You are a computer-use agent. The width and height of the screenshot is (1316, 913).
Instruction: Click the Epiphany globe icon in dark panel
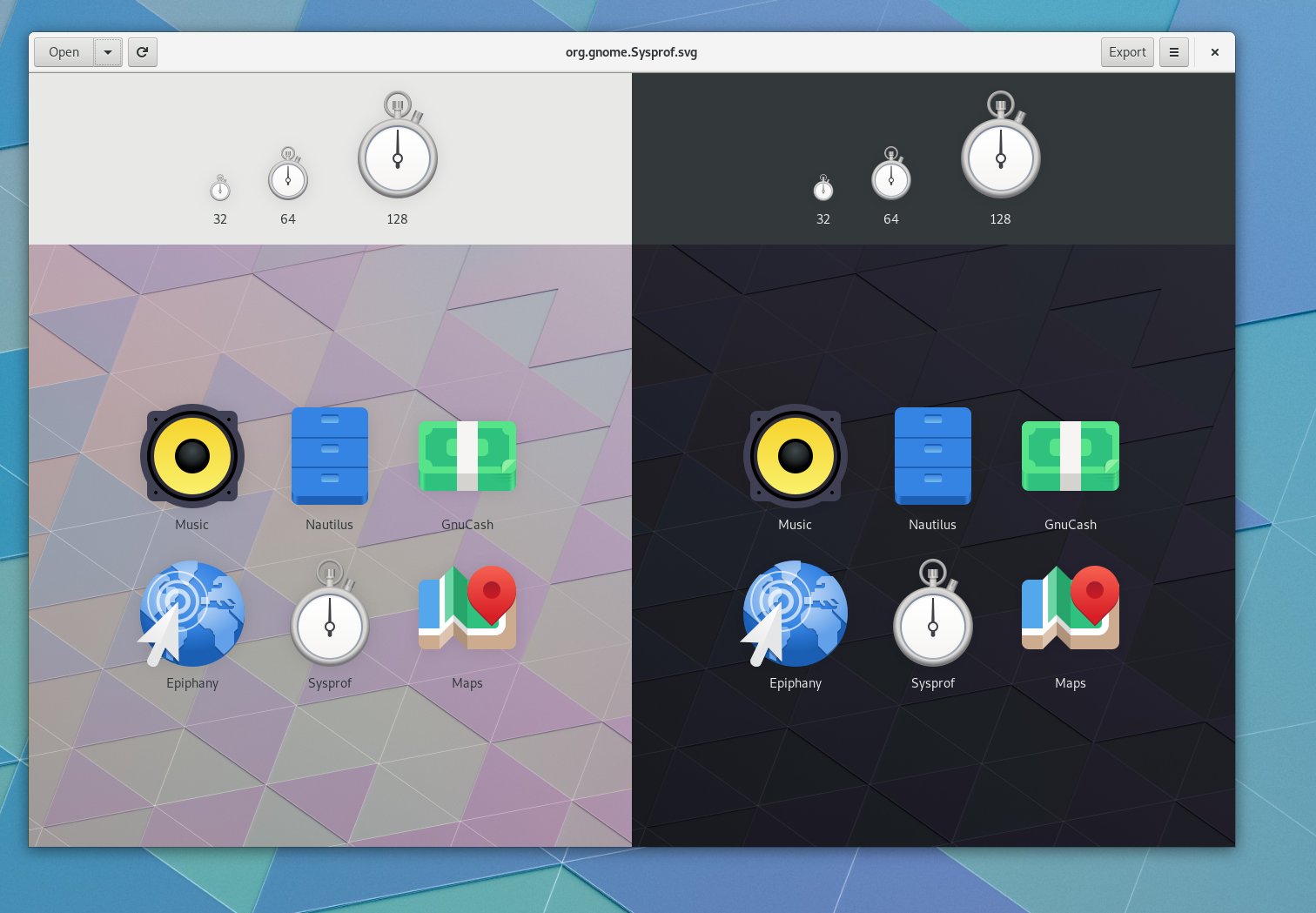click(x=795, y=614)
